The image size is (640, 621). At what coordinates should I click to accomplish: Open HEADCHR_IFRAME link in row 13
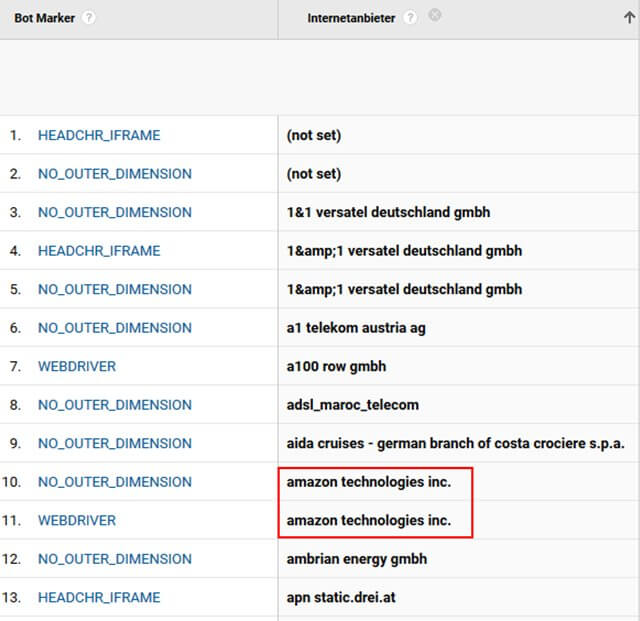99,597
